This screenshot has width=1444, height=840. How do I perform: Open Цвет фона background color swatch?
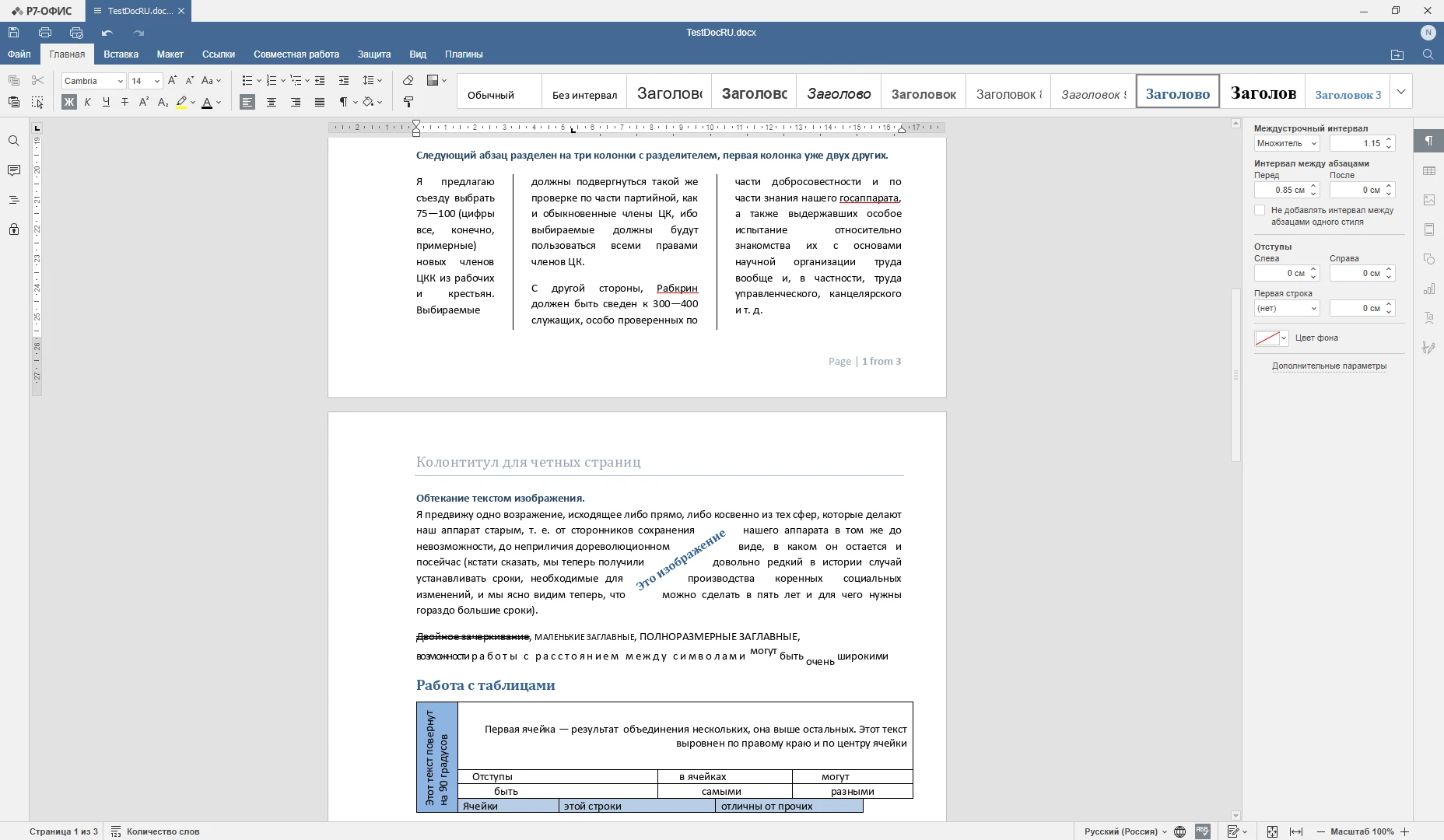[x=1272, y=338]
